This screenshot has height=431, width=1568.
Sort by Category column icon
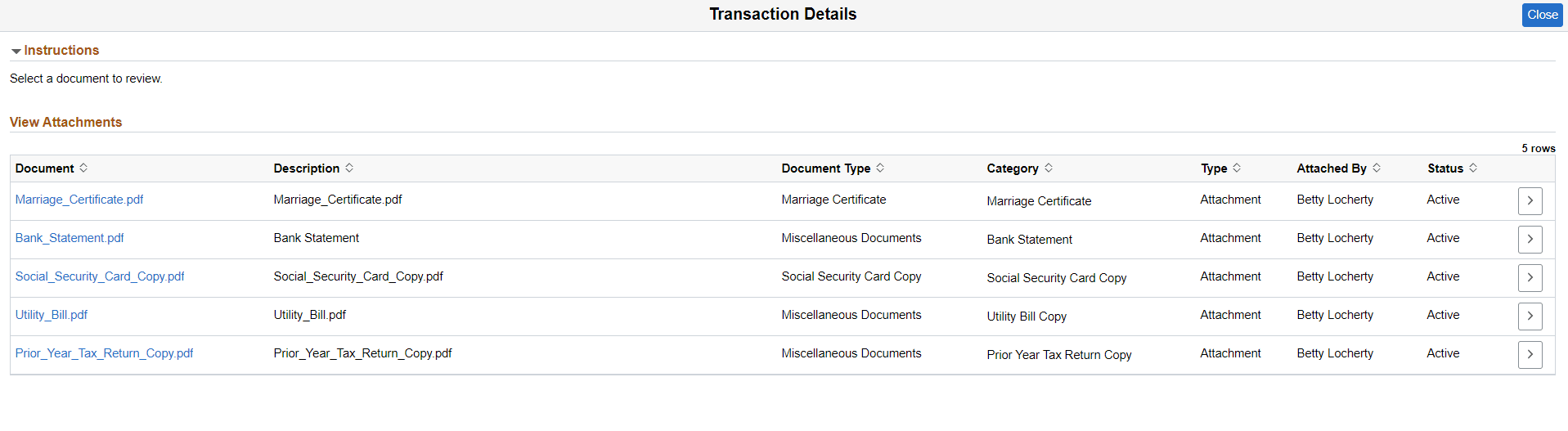(1049, 168)
